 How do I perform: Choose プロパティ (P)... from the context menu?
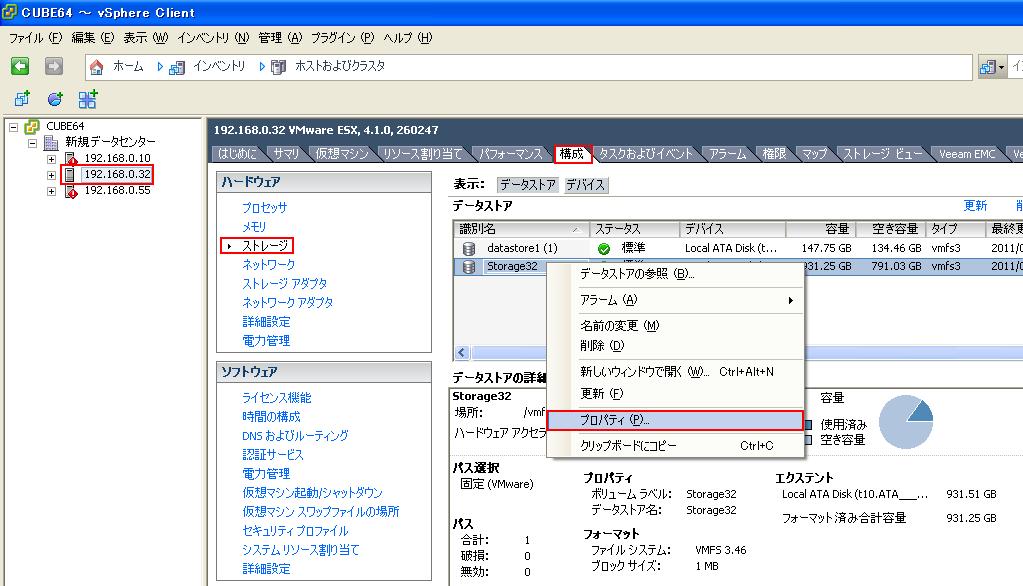click(675, 420)
